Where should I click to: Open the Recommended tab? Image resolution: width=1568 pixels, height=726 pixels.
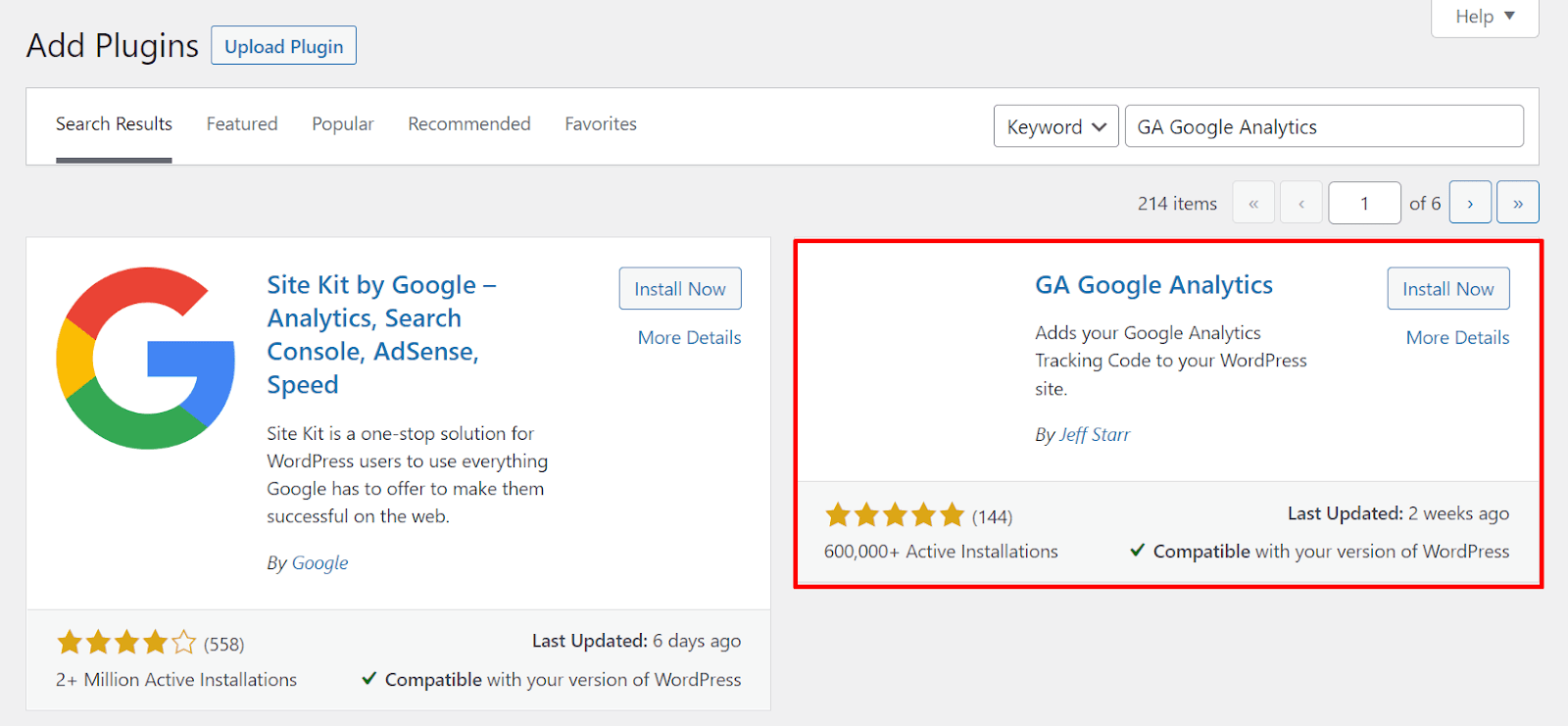click(x=469, y=124)
